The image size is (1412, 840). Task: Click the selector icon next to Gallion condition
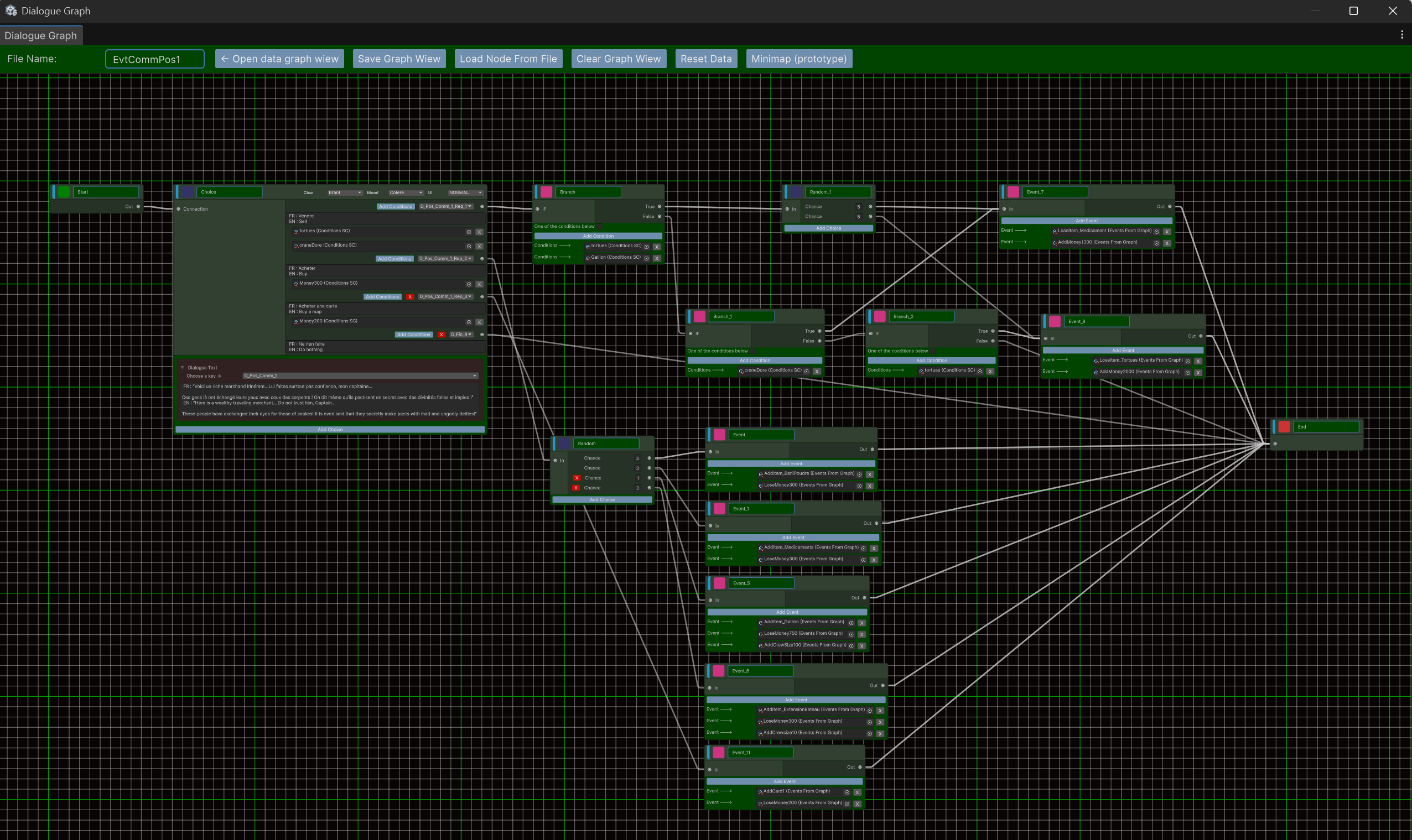click(x=646, y=258)
